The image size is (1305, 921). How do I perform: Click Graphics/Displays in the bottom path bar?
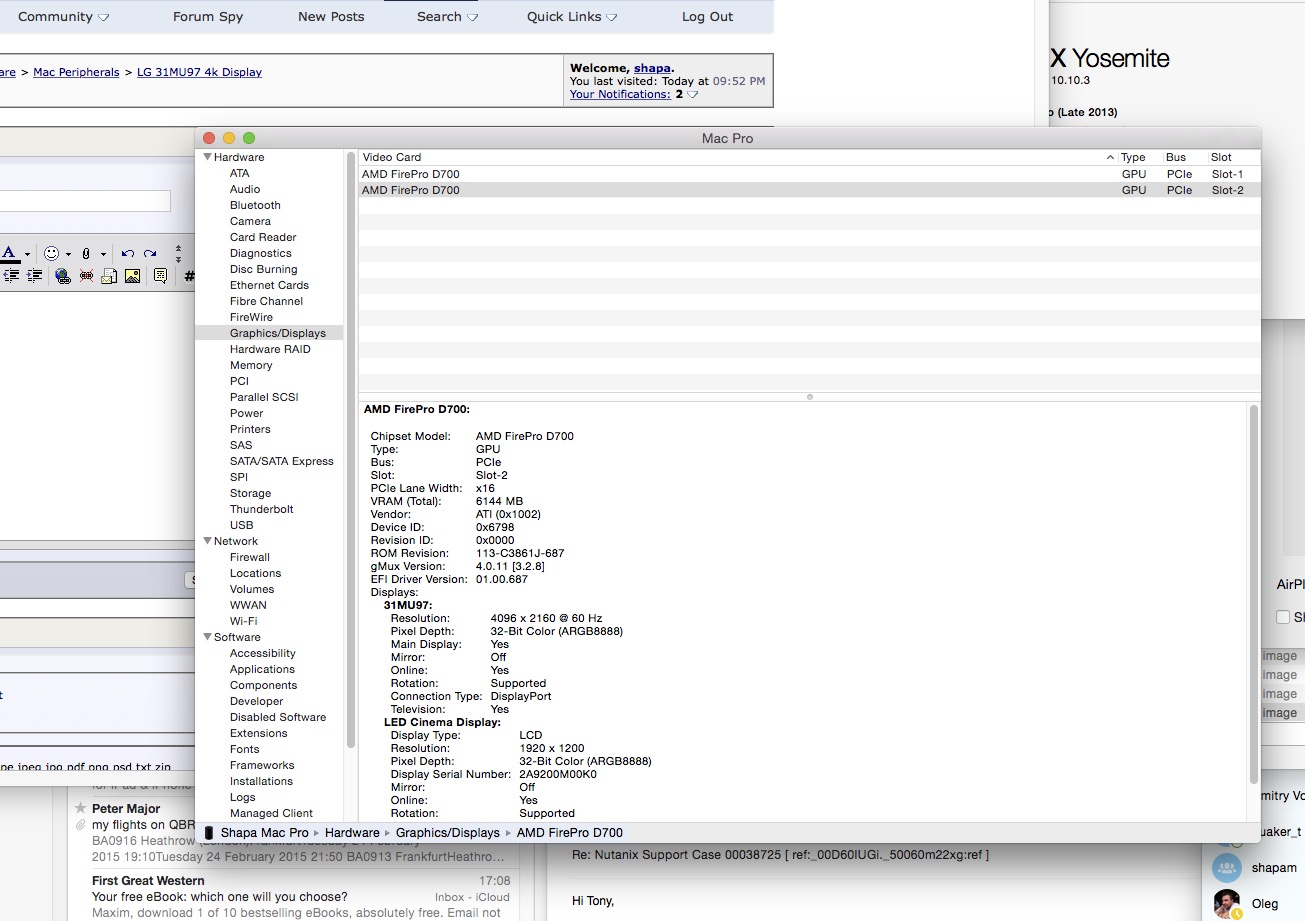[448, 832]
